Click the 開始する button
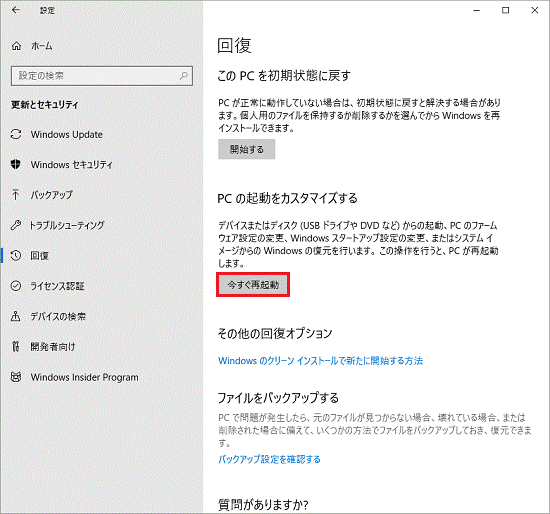This screenshot has width=550, height=514. (x=247, y=149)
